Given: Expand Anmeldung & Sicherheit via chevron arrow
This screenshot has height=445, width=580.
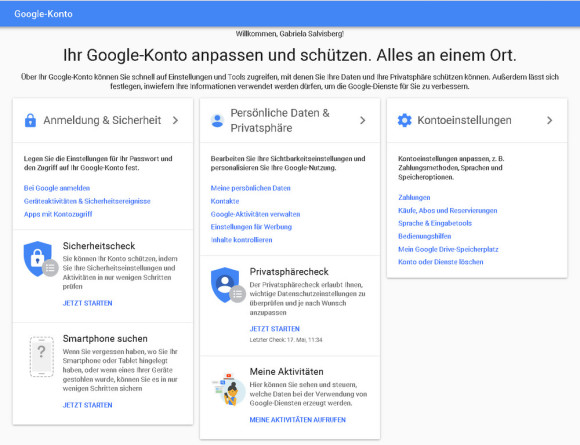Looking at the screenshot, I should (x=175, y=120).
